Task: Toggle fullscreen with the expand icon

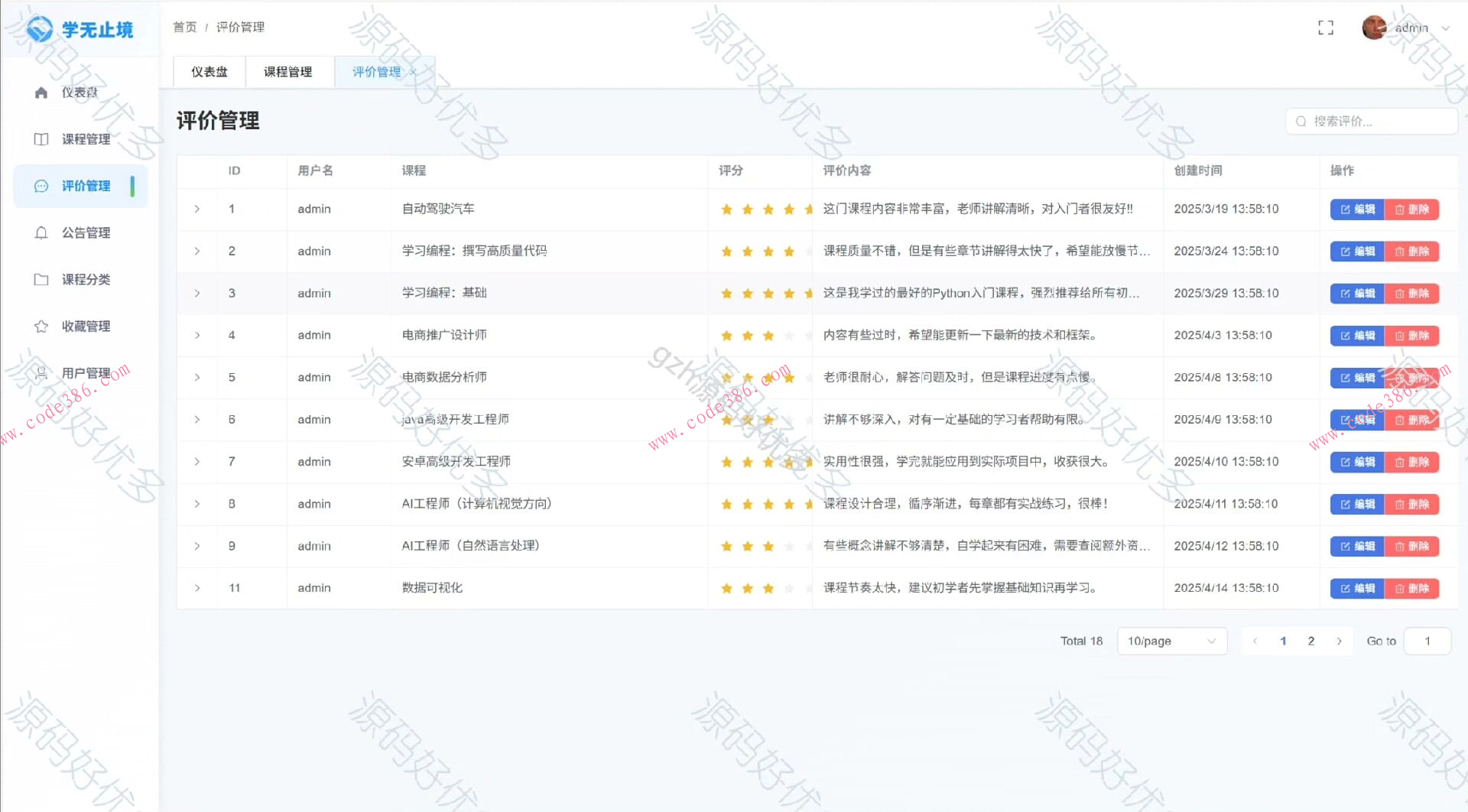Action: click(1325, 27)
